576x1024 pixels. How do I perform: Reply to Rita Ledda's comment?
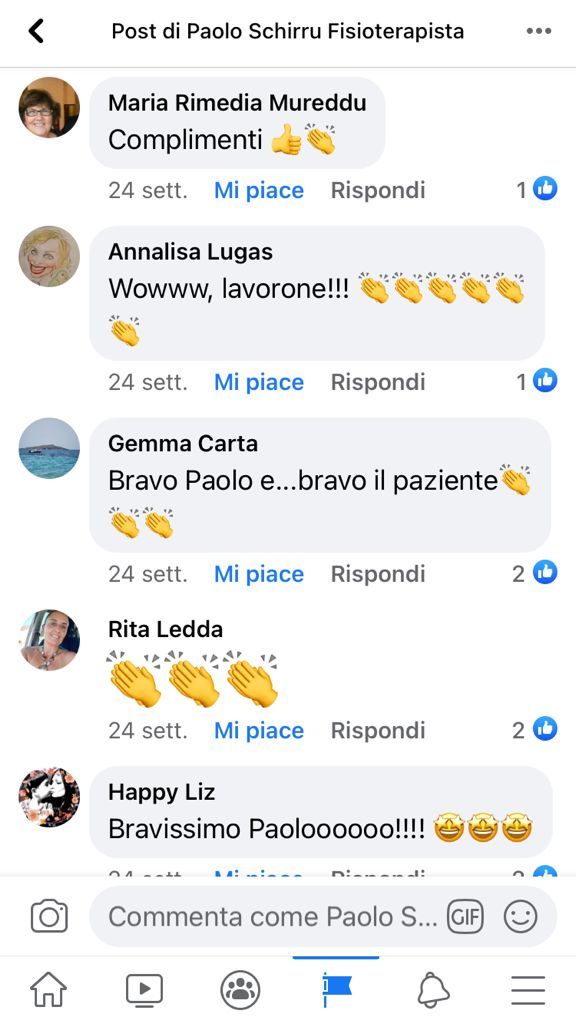click(378, 730)
